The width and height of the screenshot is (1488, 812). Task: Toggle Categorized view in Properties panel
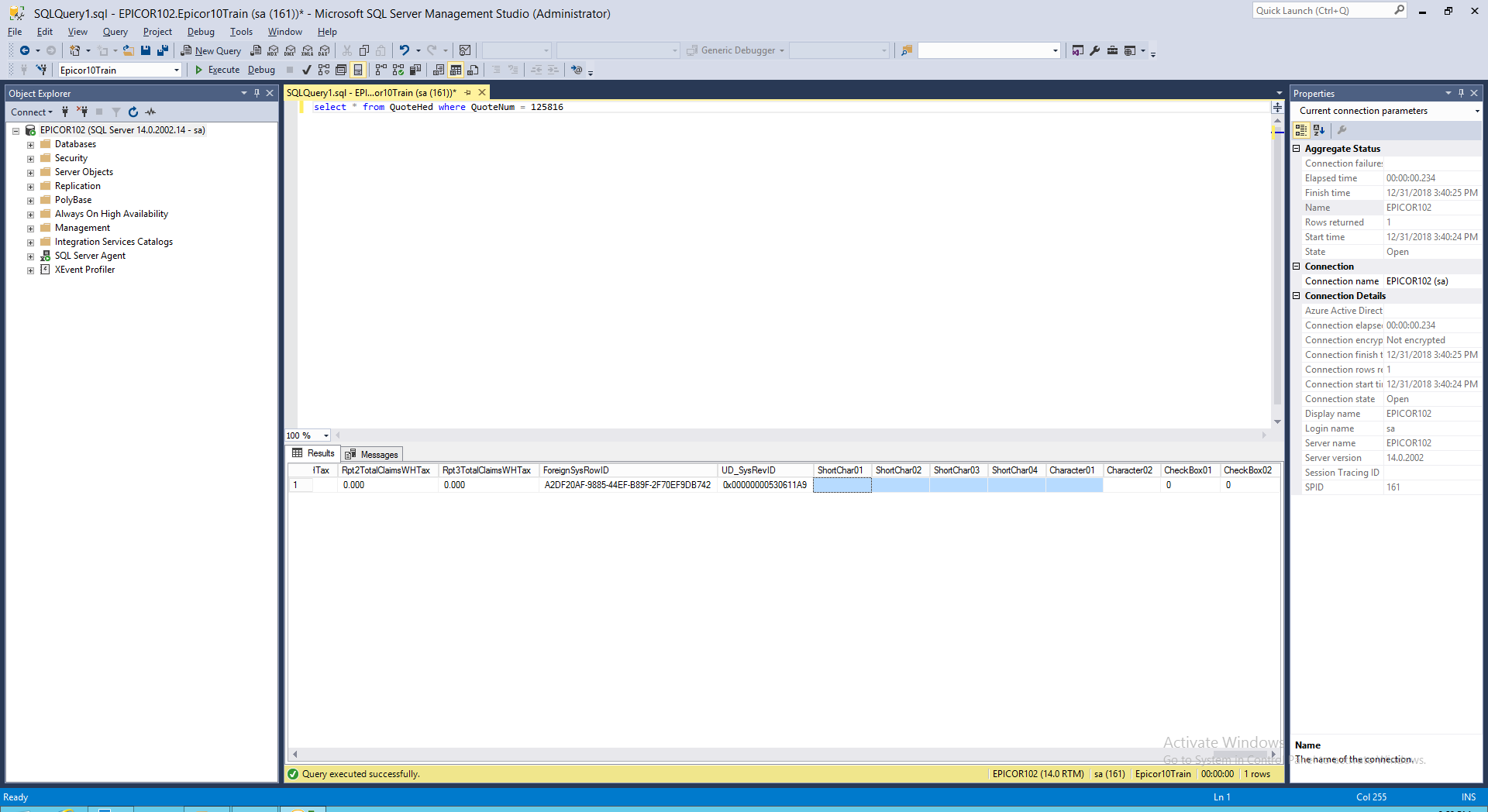pyautogui.click(x=1301, y=130)
